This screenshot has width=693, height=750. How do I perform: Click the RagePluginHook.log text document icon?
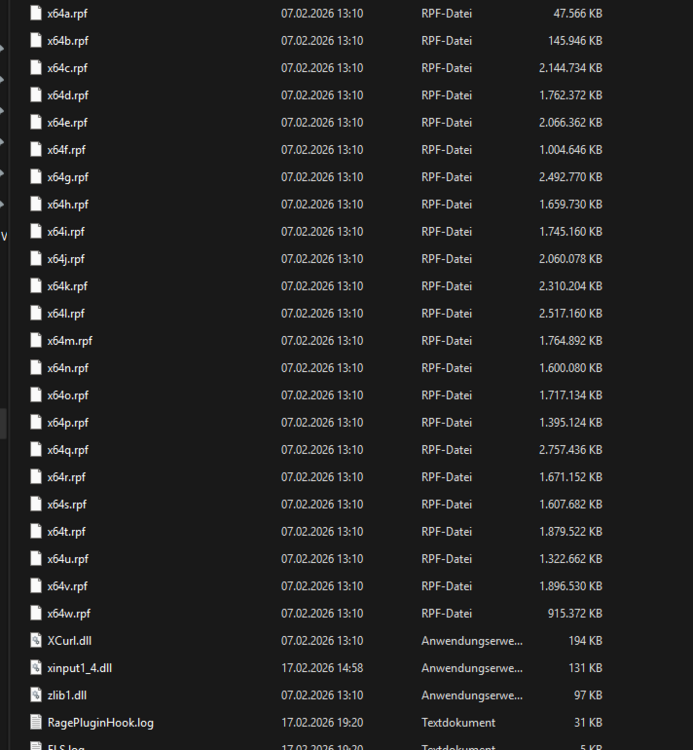tap(36, 722)
